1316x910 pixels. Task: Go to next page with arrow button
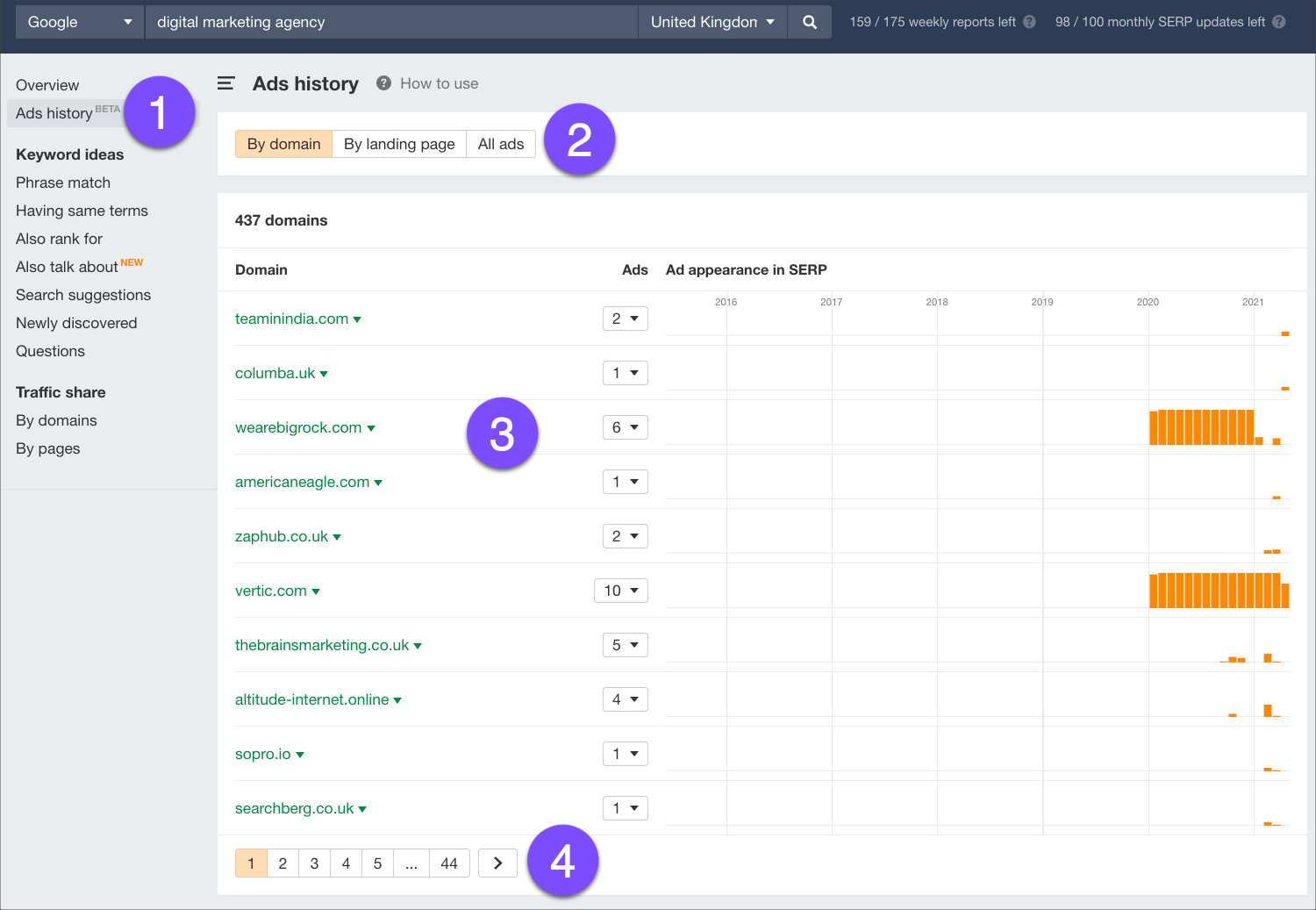click(497, 863)
